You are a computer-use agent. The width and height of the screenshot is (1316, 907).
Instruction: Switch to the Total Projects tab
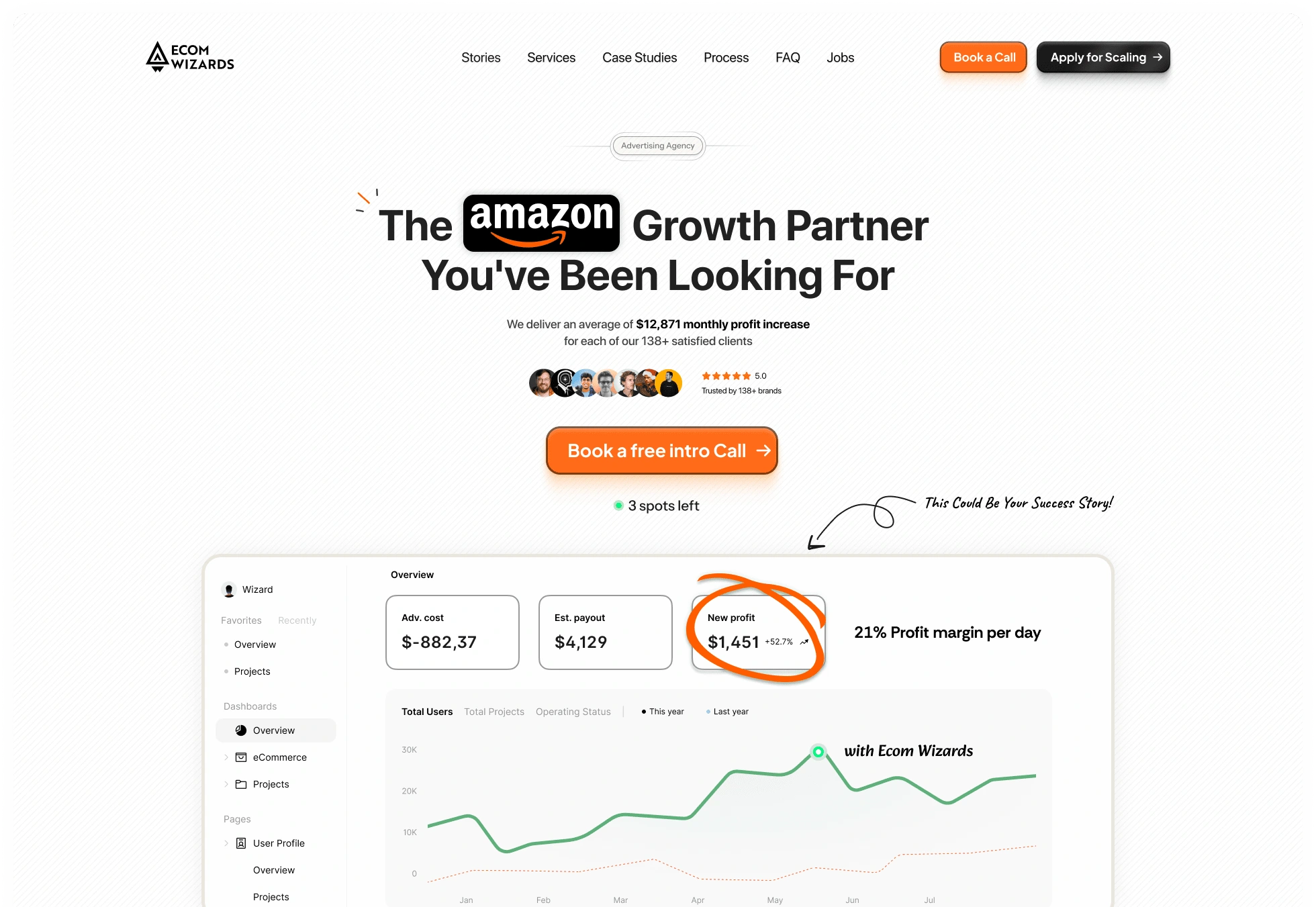pyautogui.click(x=494, y=712)
